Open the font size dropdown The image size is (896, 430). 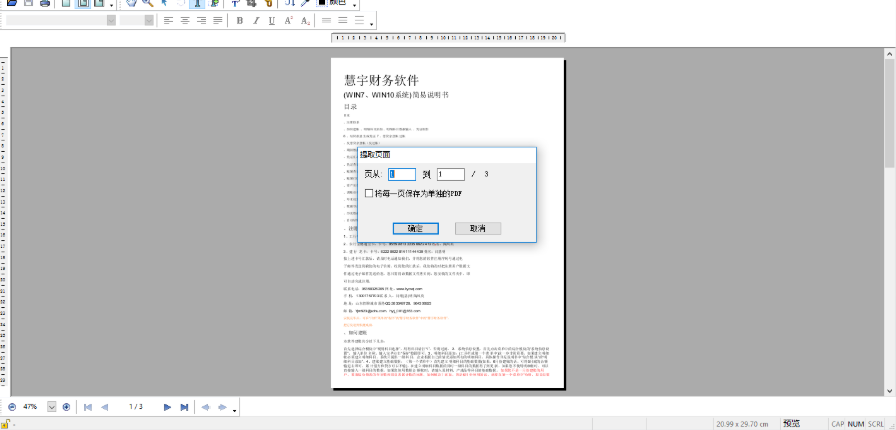(x=149, y=20)
